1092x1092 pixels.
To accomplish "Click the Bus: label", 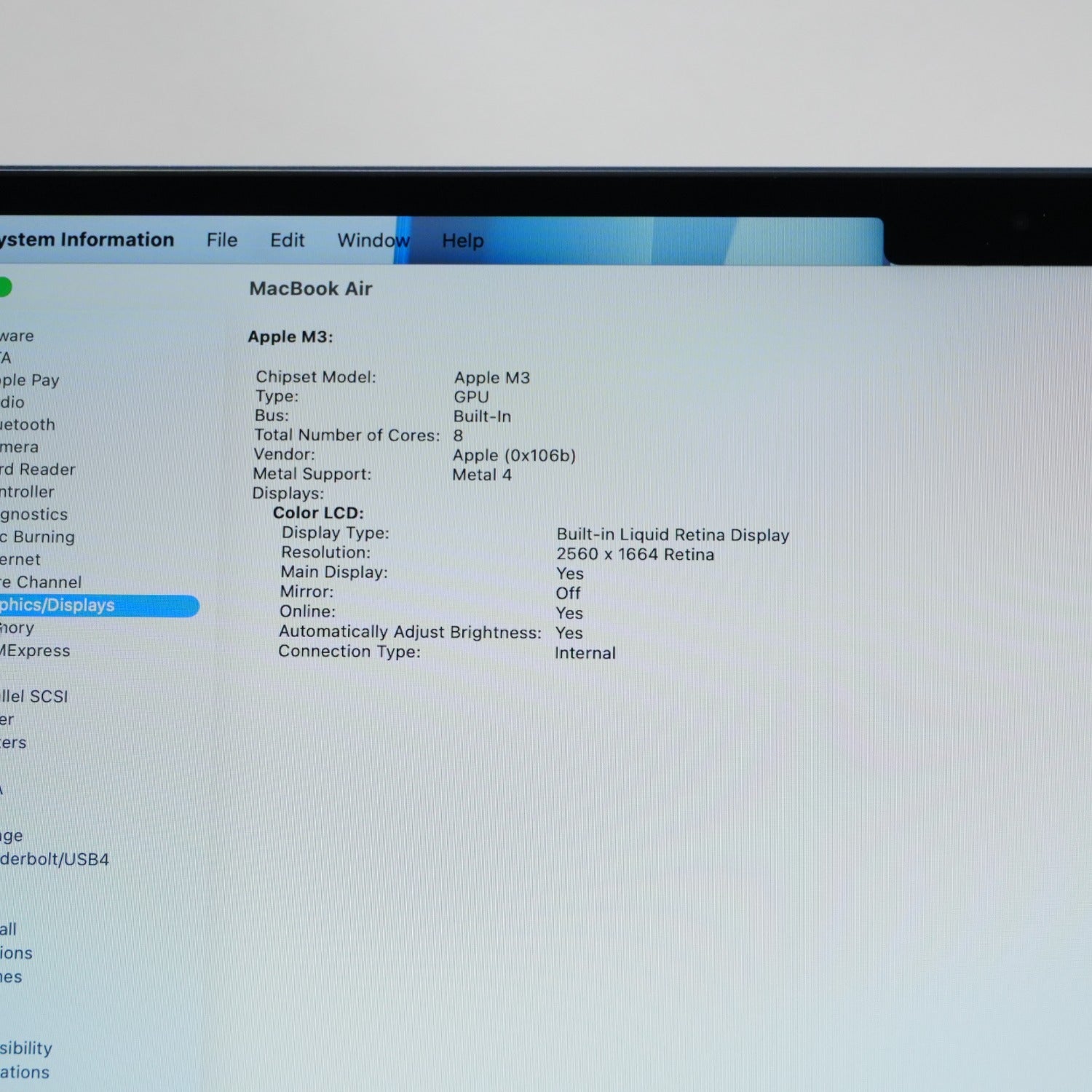I will pos(272,416).
